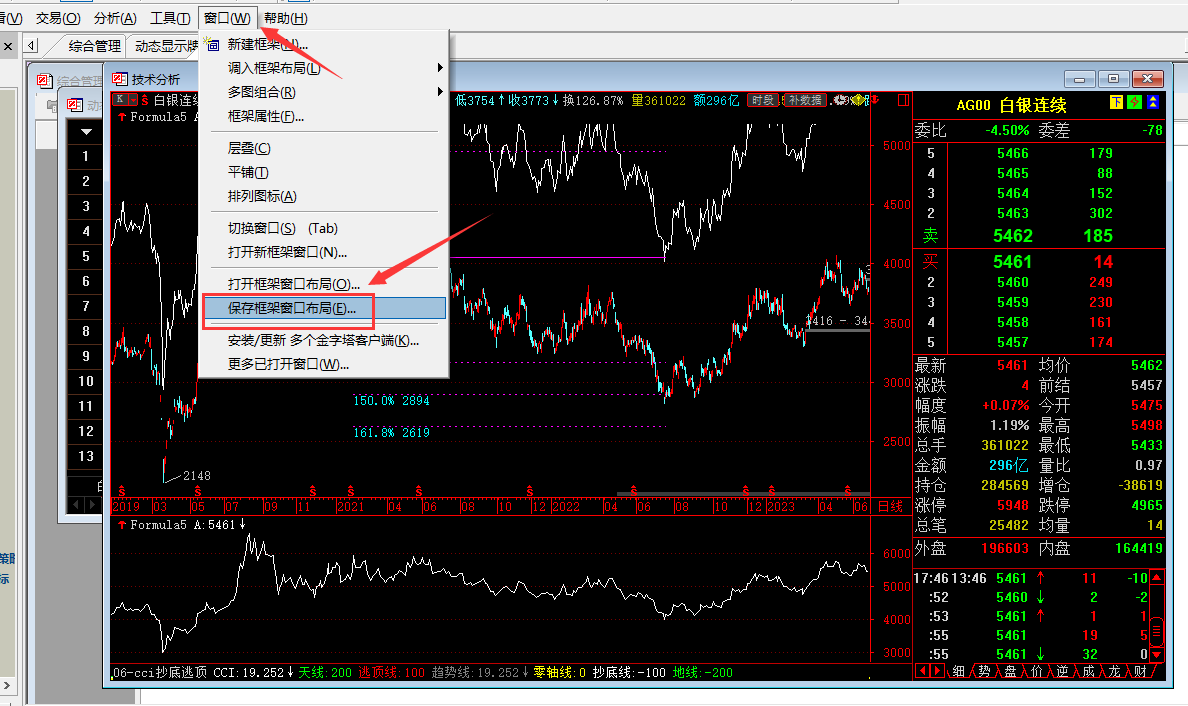Click the green lightning trade icon
This screenshot has width=1188, height=706.
[x=1134, y=102]
